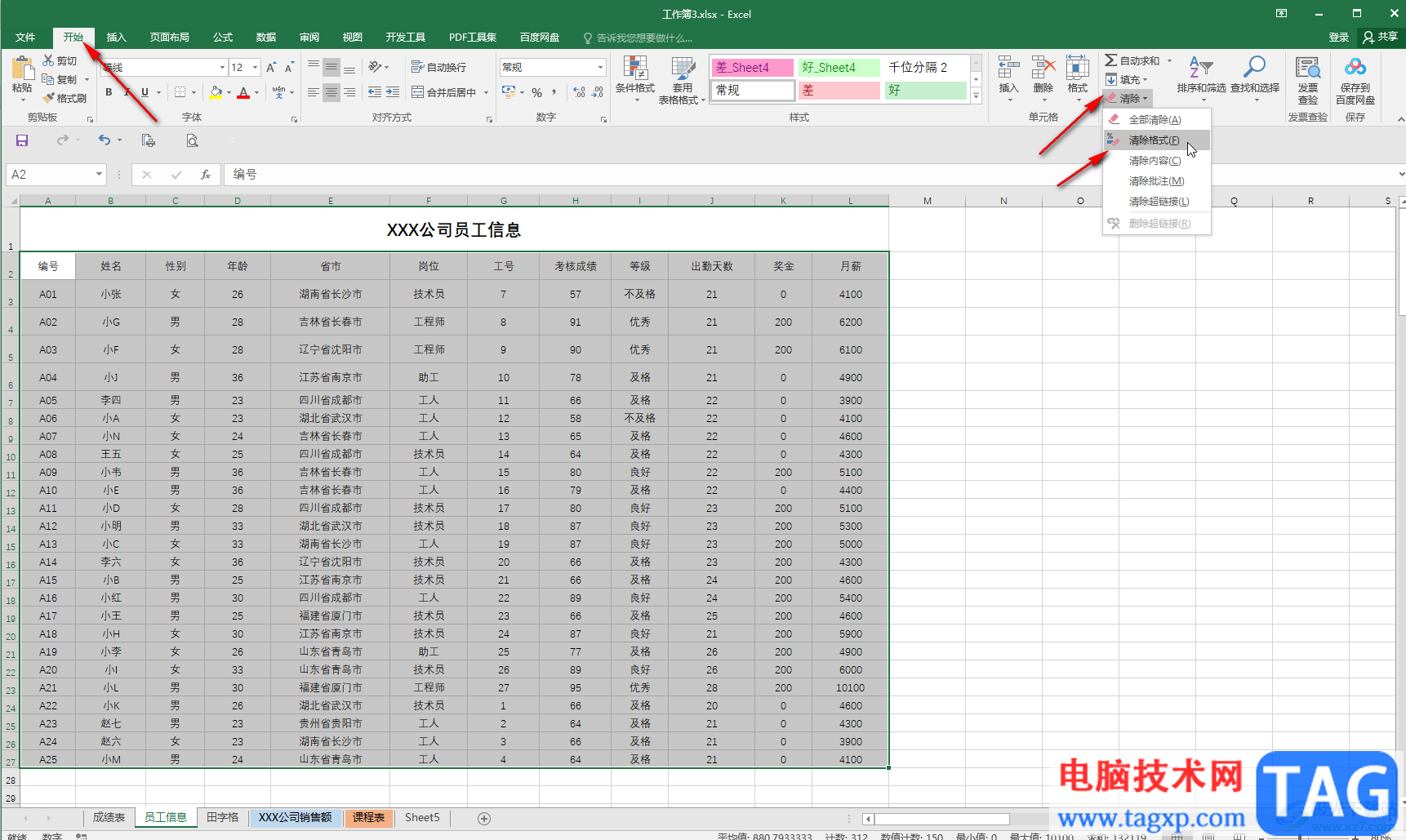
Task: Toggle Underline formatting
Action: (145, 92)
